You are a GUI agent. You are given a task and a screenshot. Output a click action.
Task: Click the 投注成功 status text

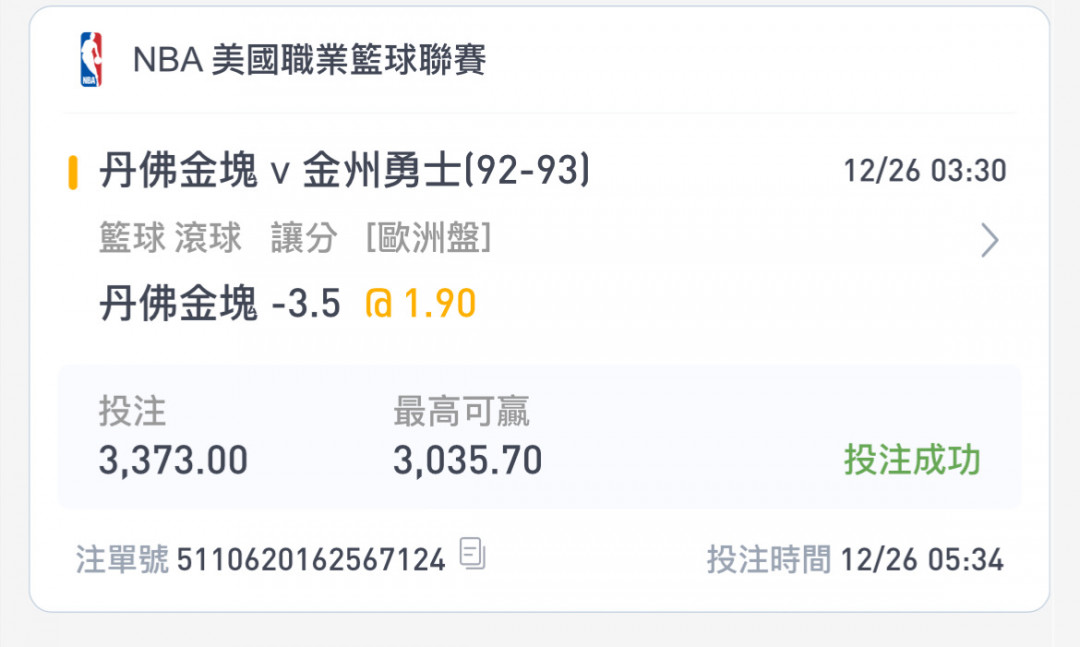click(912, 460)
